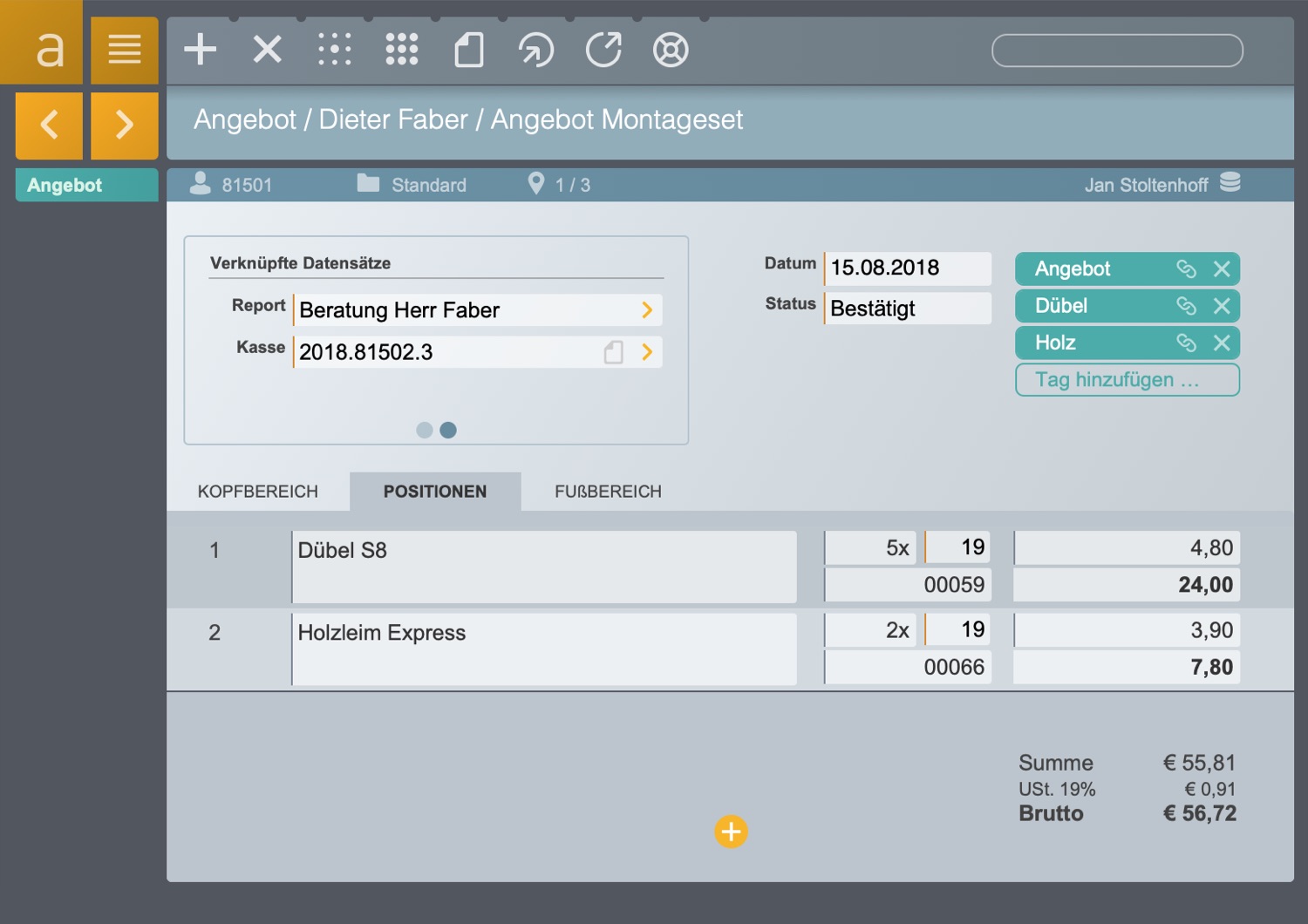Image resolution: width=1308 pixels, height=924 pixels.
Task: Click the Dübel tag label
Action: pyautogui.click(x=1061, y=306)
